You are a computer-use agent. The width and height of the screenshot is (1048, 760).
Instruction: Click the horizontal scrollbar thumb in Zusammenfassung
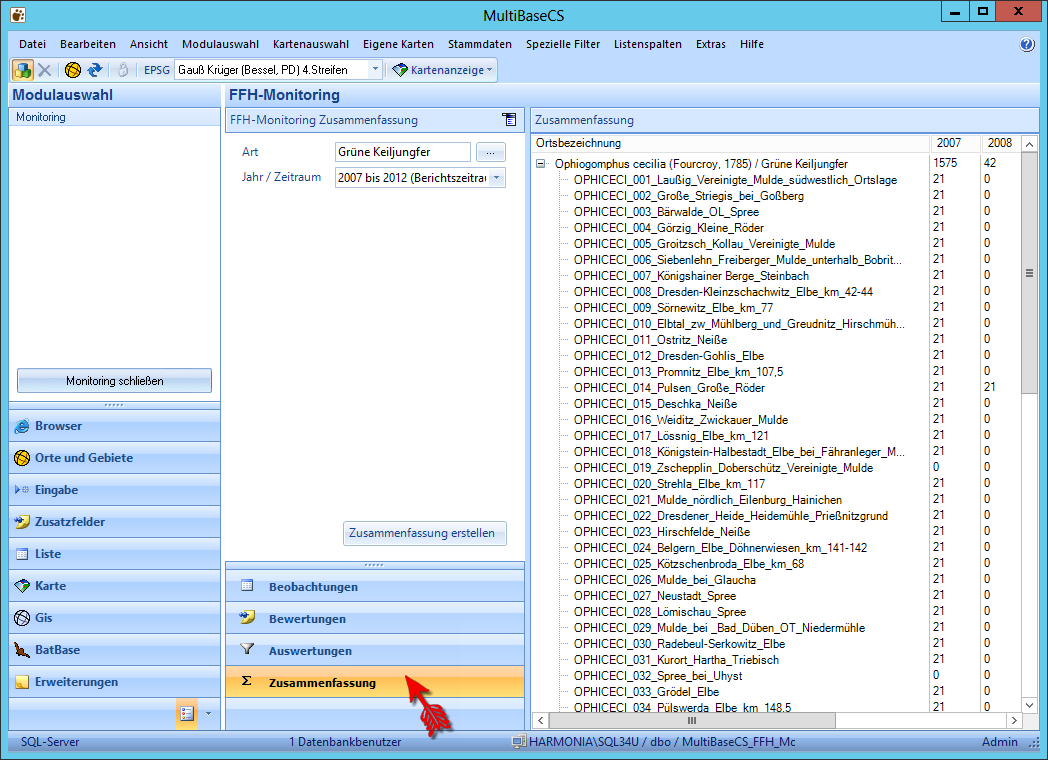click(x=692, y=721)
